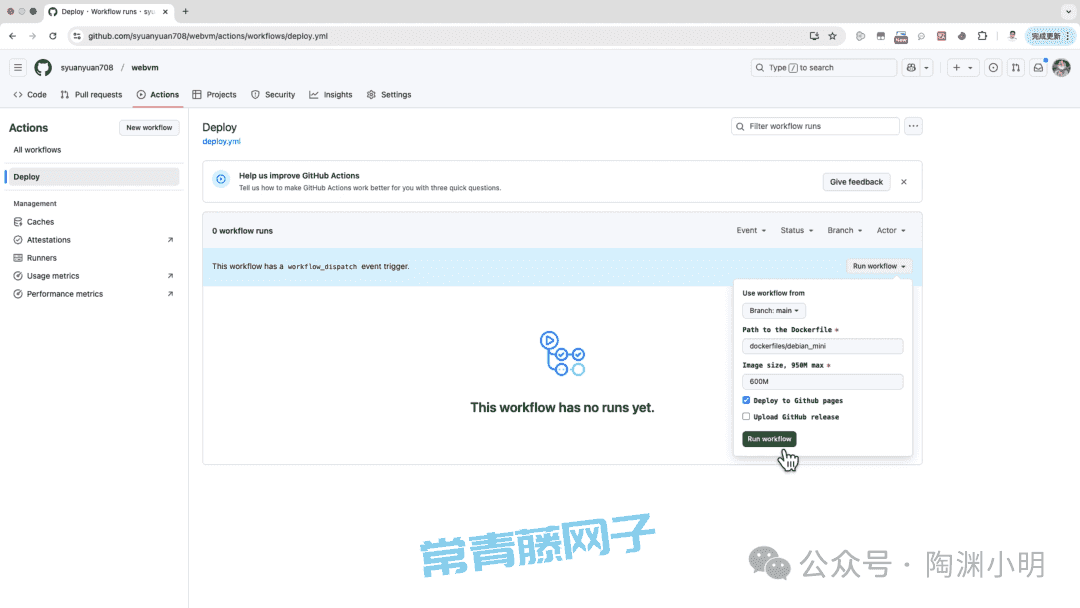The width and height of the screenshot is (1080, 608).
Task: Open the notifications inbox icon
Action: (x=1039, y=67)
